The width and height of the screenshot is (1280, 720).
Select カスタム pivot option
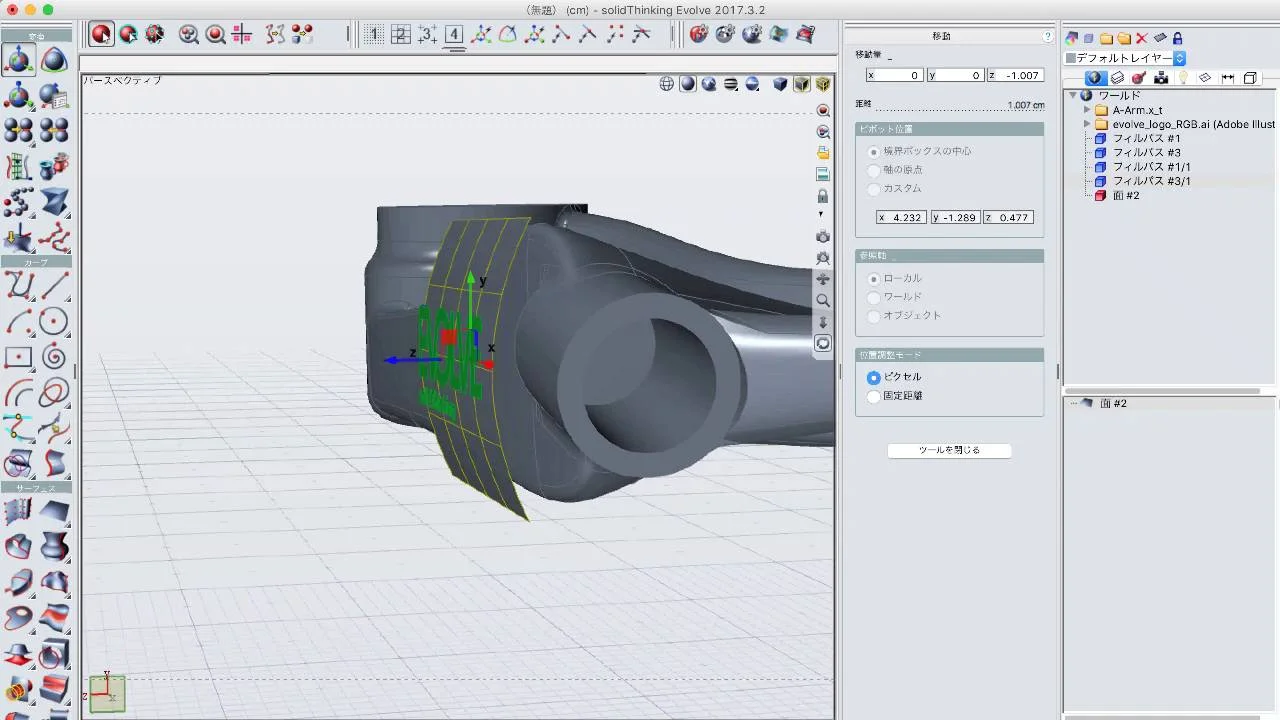[874, 189]
